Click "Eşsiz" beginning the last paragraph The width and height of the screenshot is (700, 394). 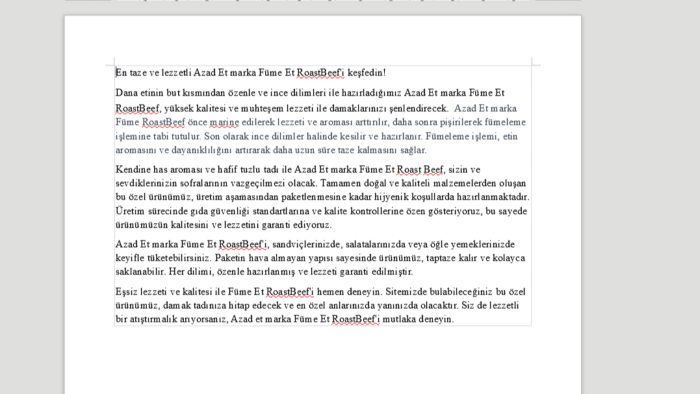pyautogui.click(x=126, y=292)
